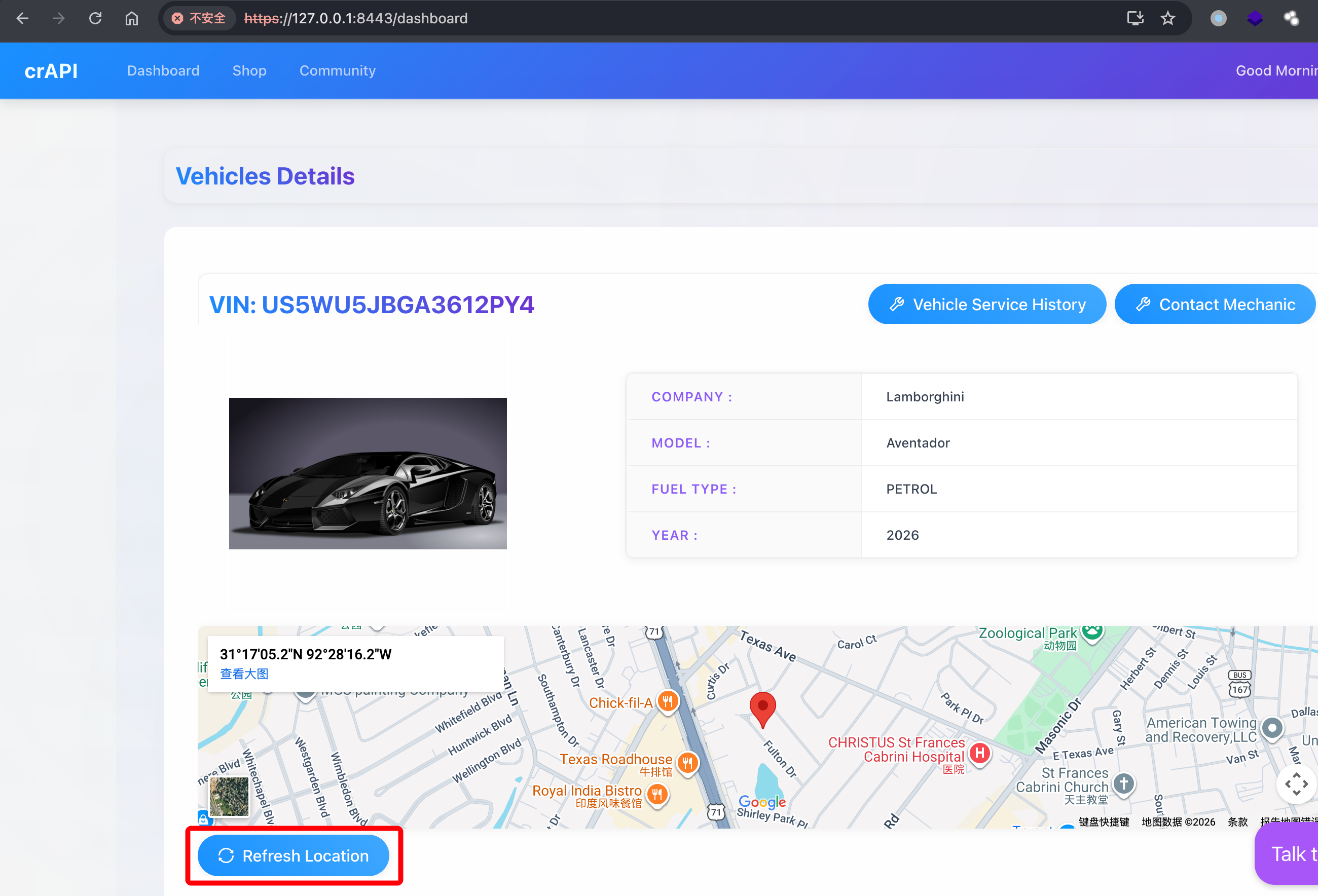Open the view larger map link
Image resolution: width=1318 pixels, height=896 pixels.
pos(244,674)
